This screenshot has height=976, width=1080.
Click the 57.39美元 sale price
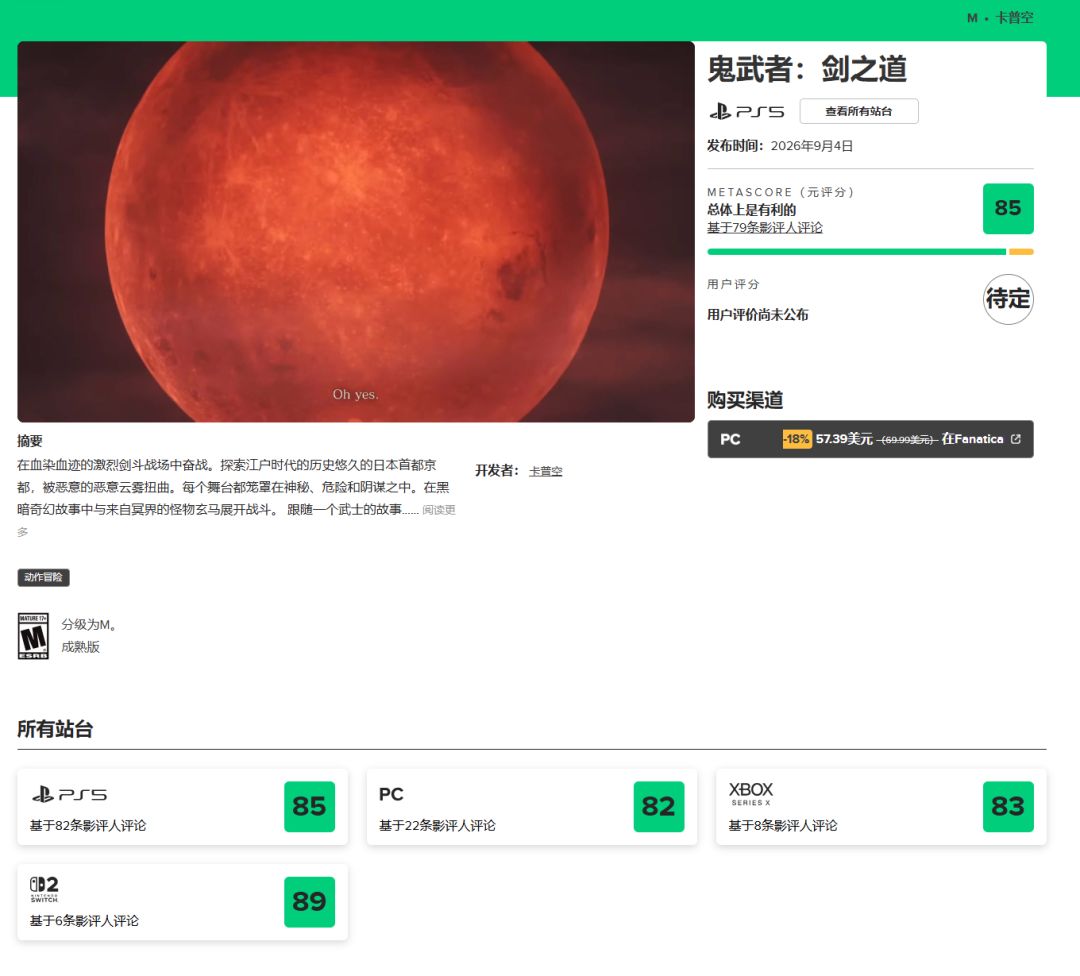click(844, 439)
